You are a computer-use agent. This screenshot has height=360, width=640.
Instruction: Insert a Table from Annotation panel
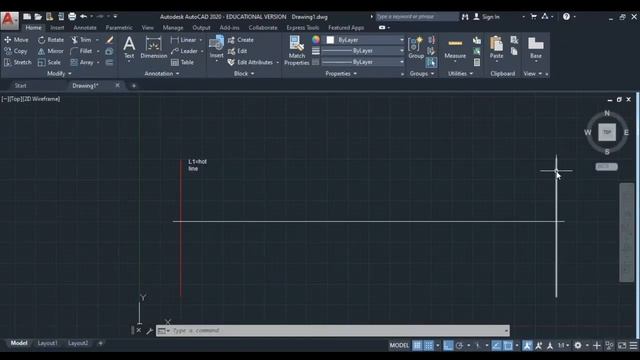(x=182, y=62)
